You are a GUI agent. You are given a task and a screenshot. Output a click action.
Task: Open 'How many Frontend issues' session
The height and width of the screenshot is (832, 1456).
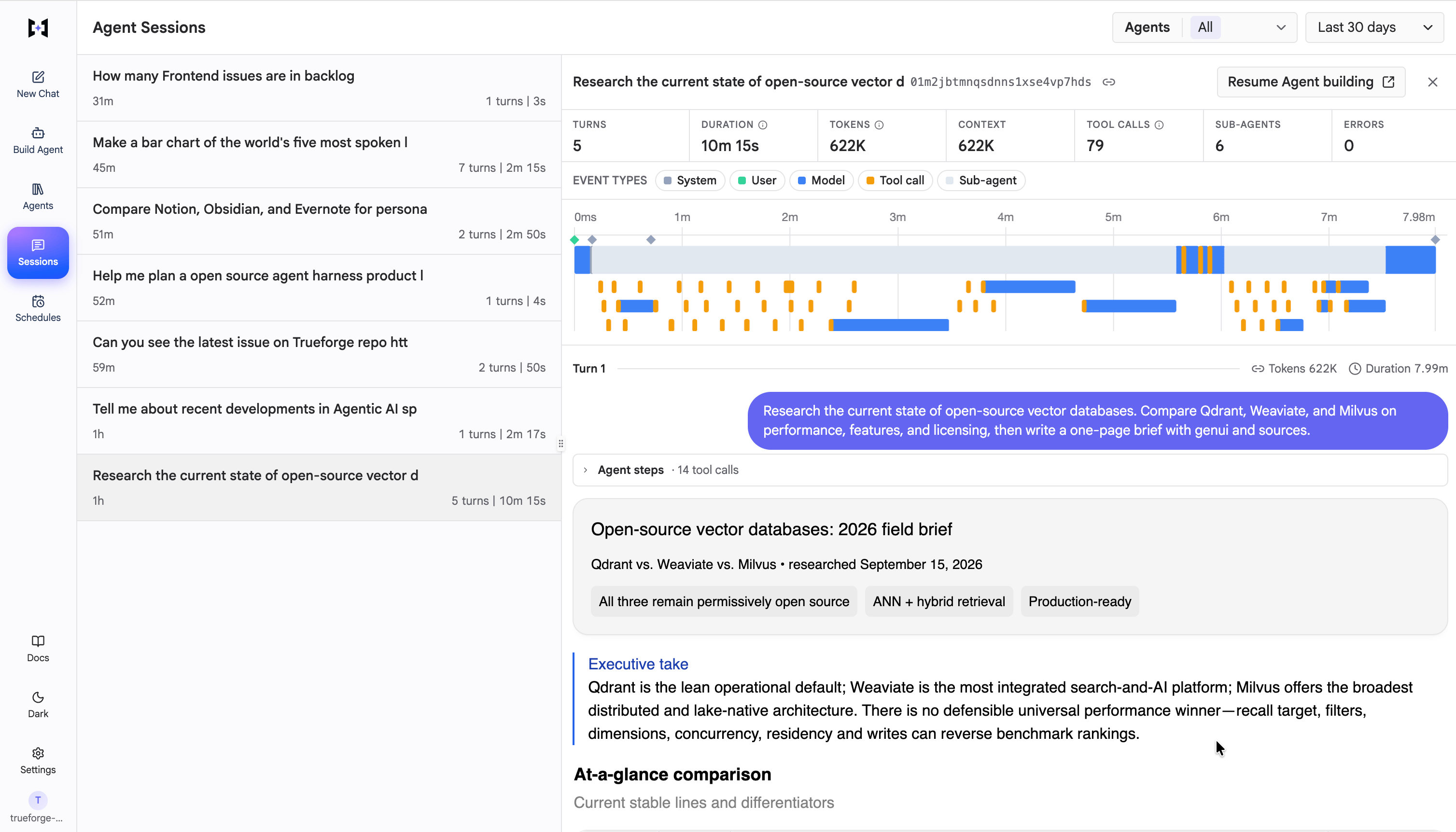pos(319,88)
